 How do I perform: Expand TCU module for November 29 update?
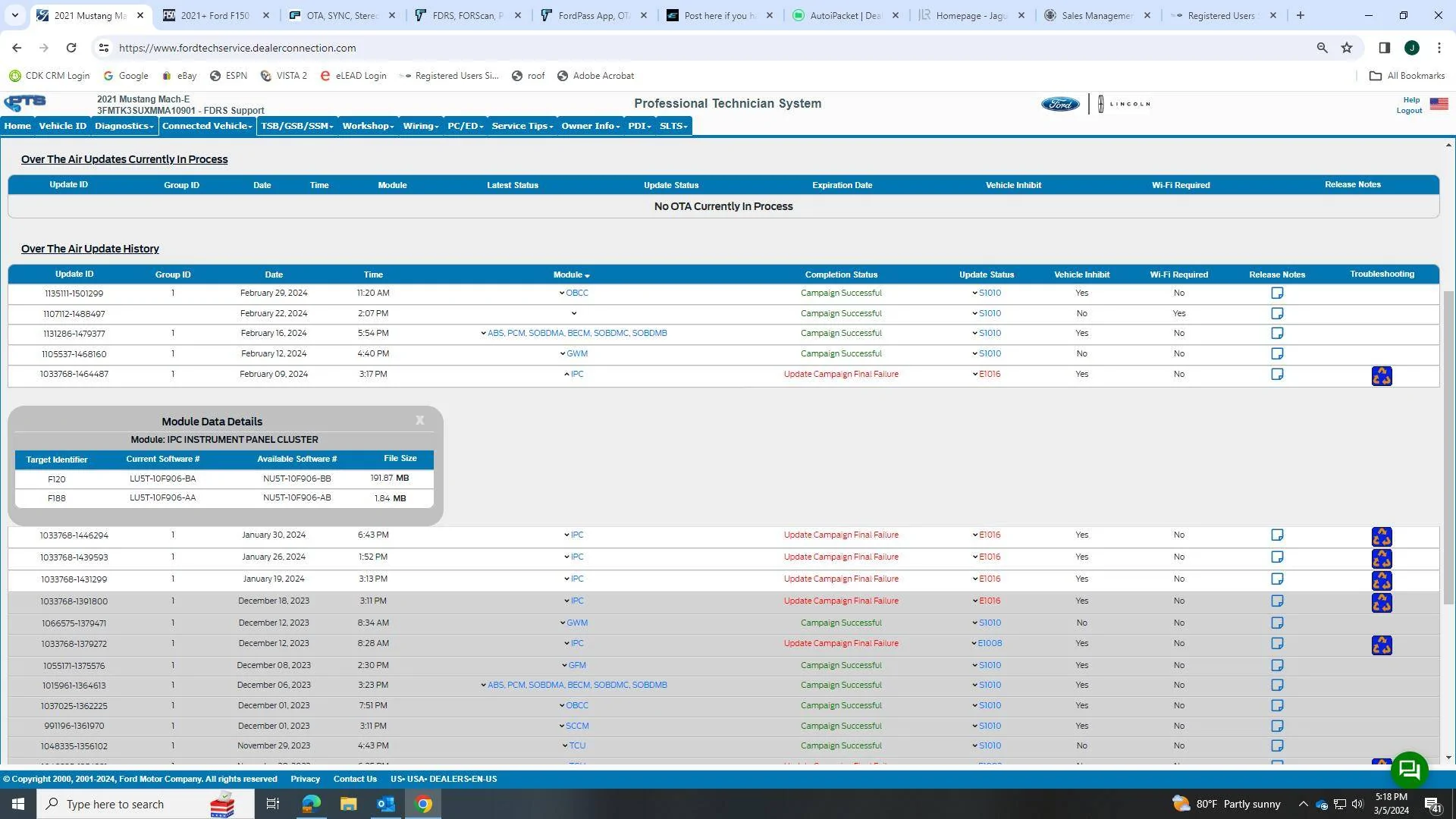(x=573, y=746)
